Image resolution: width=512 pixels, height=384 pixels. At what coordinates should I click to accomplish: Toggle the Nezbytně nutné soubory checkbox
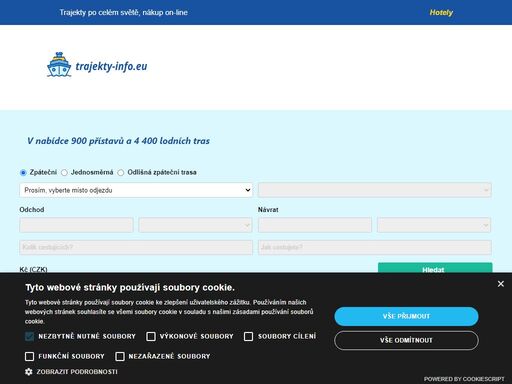point(29,337)
